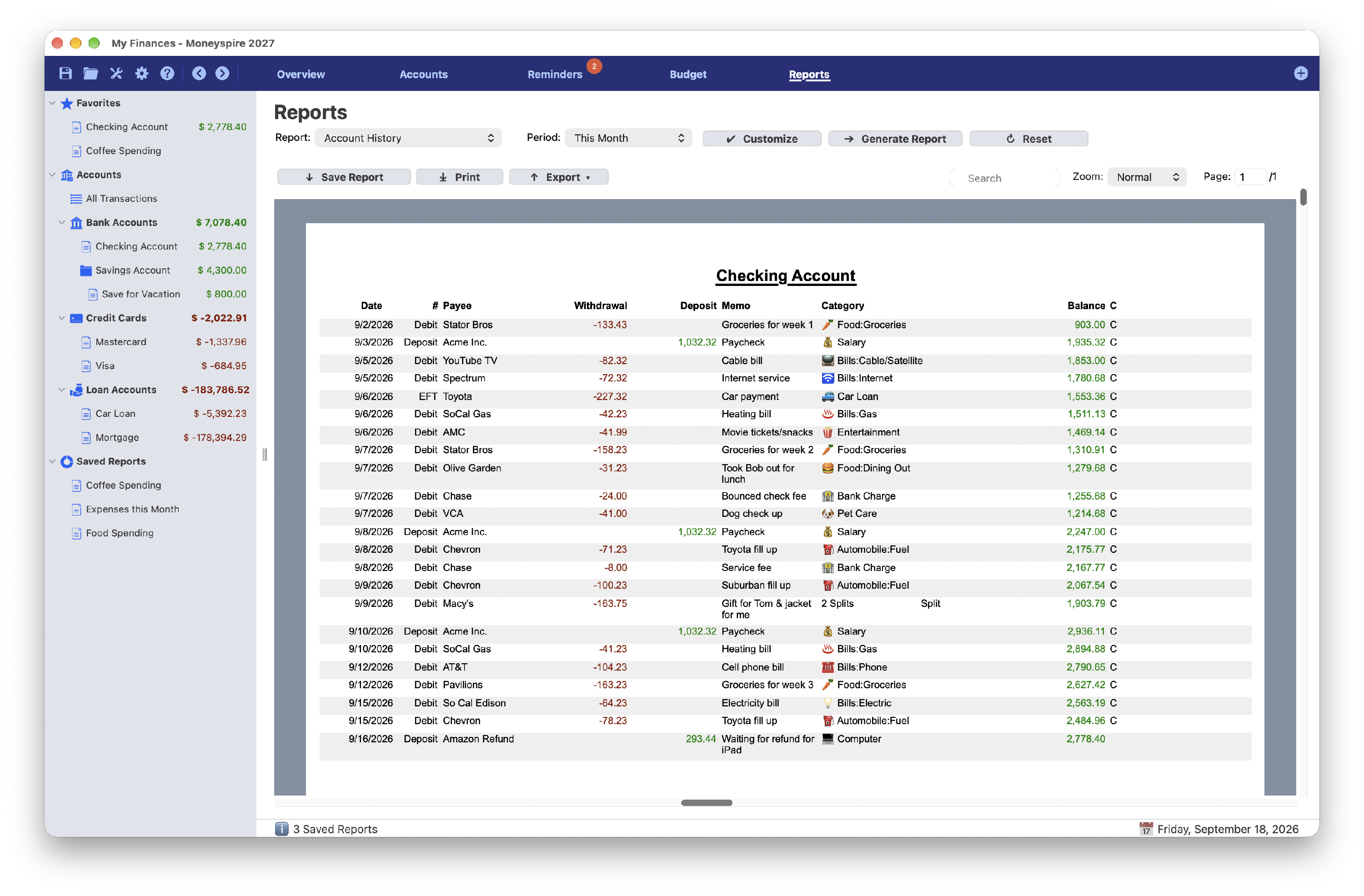Open file using the folder icon
1364x896 pixels.
click(90, 73)
